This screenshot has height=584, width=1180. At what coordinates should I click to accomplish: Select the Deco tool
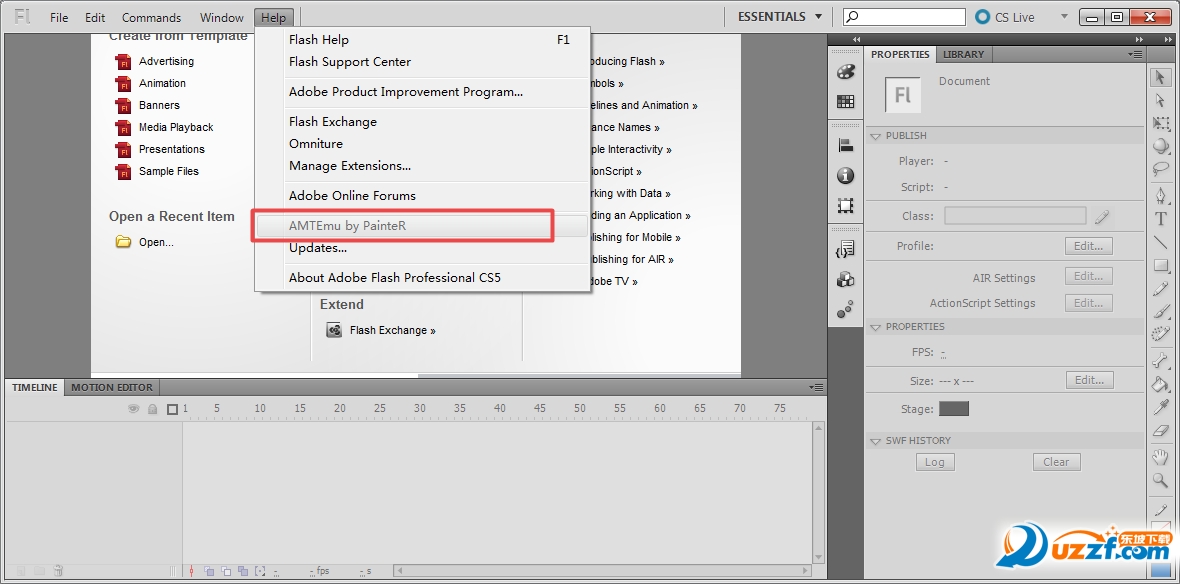coord(1160,335)
